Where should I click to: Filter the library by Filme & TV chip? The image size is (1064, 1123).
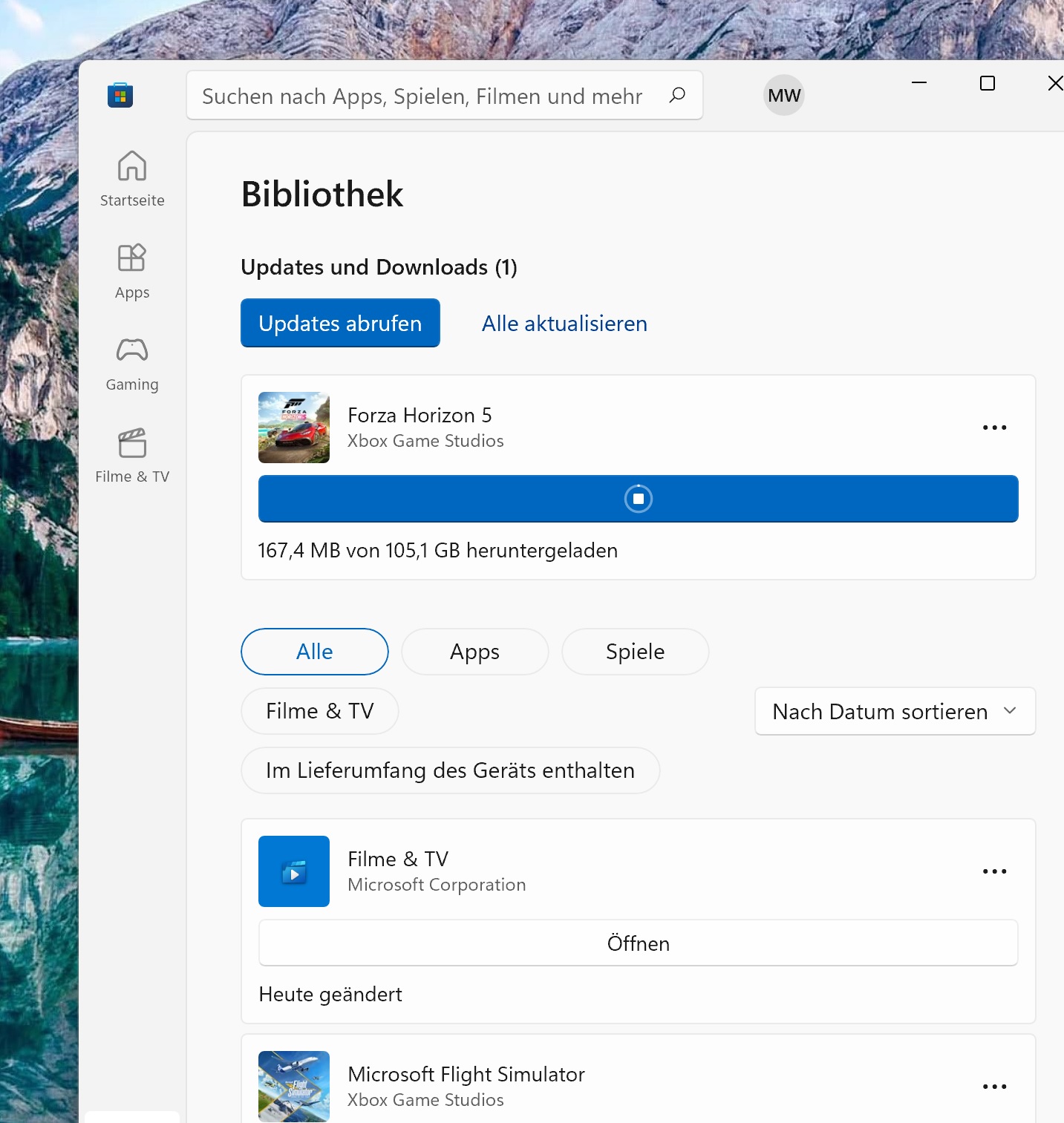point(320,711)
